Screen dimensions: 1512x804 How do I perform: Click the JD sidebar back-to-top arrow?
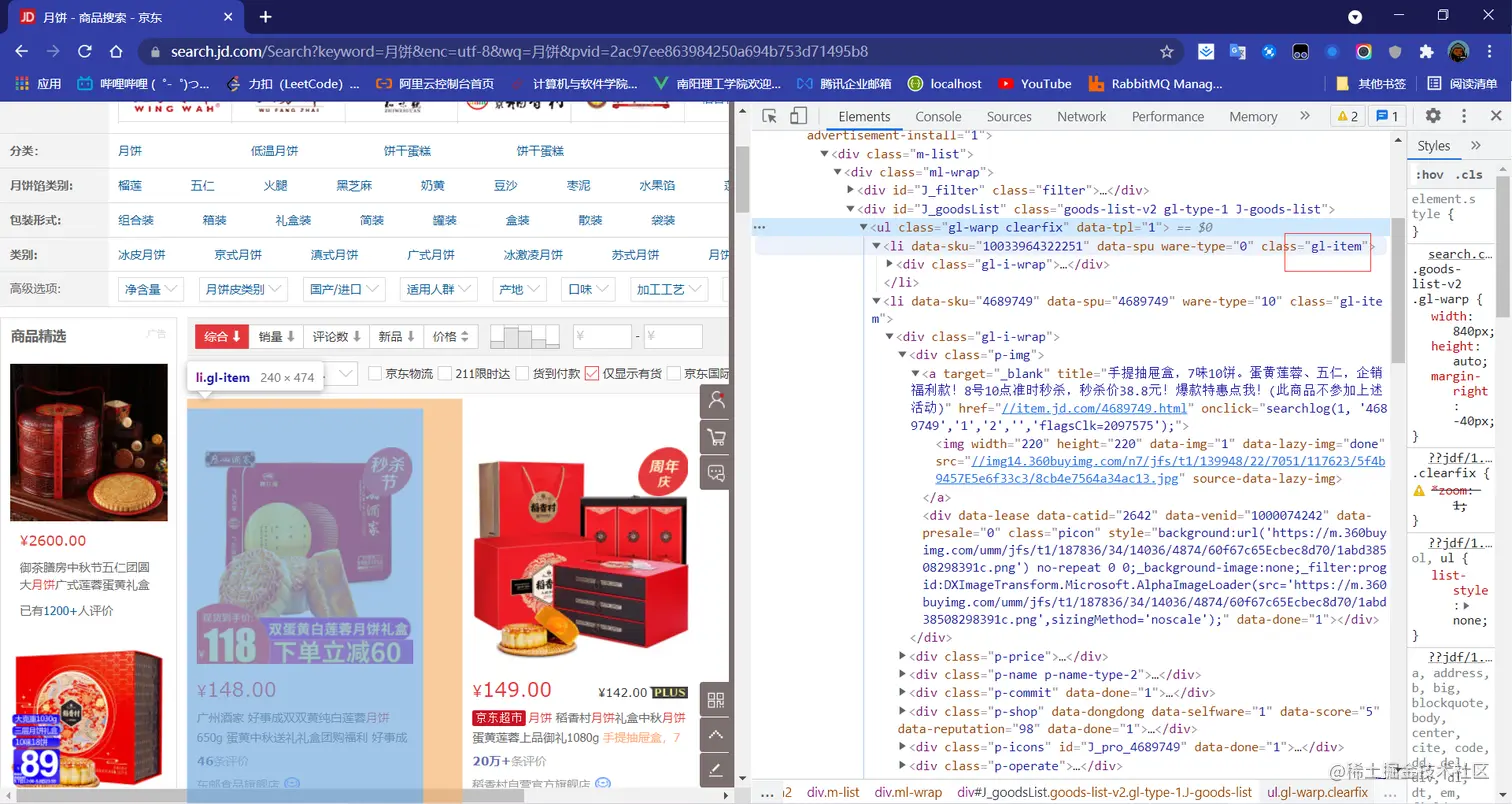tap(716, 734)
